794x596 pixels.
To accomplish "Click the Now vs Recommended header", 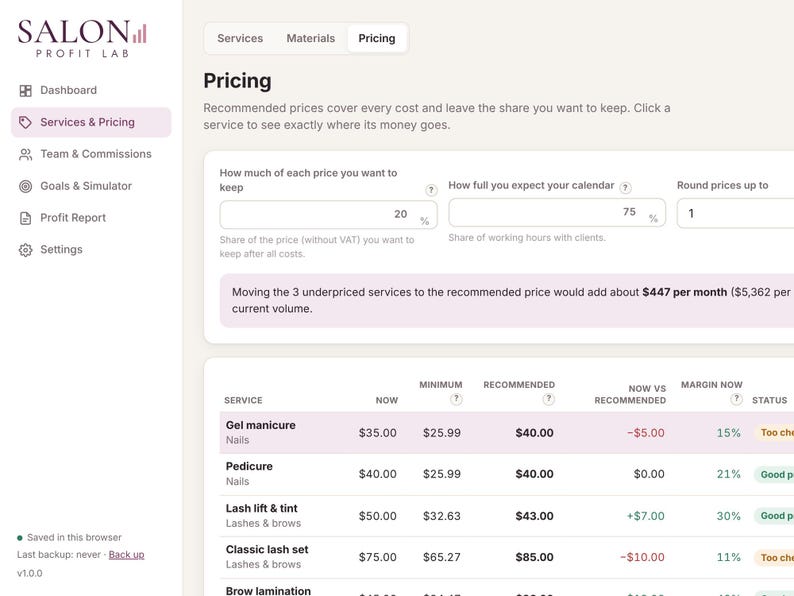I will point(630,394).
